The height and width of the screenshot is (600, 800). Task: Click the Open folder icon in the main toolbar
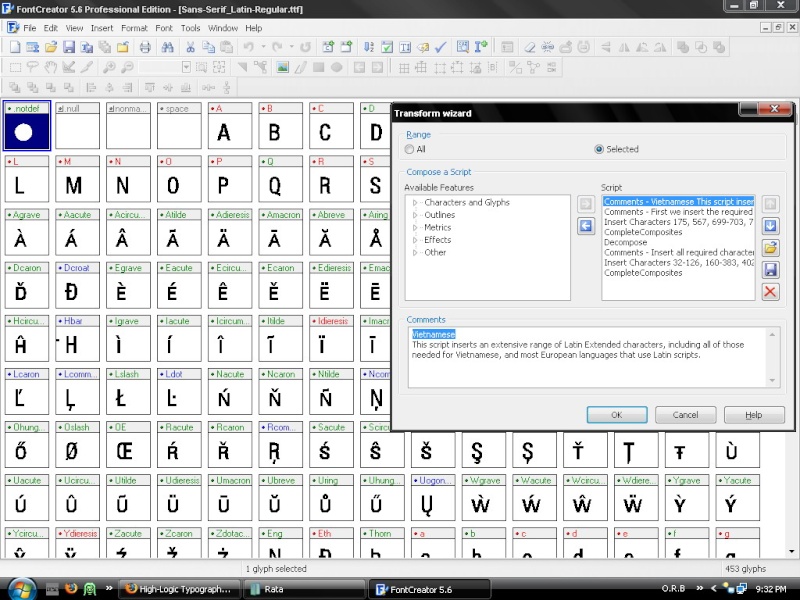[x=50, y=47]
